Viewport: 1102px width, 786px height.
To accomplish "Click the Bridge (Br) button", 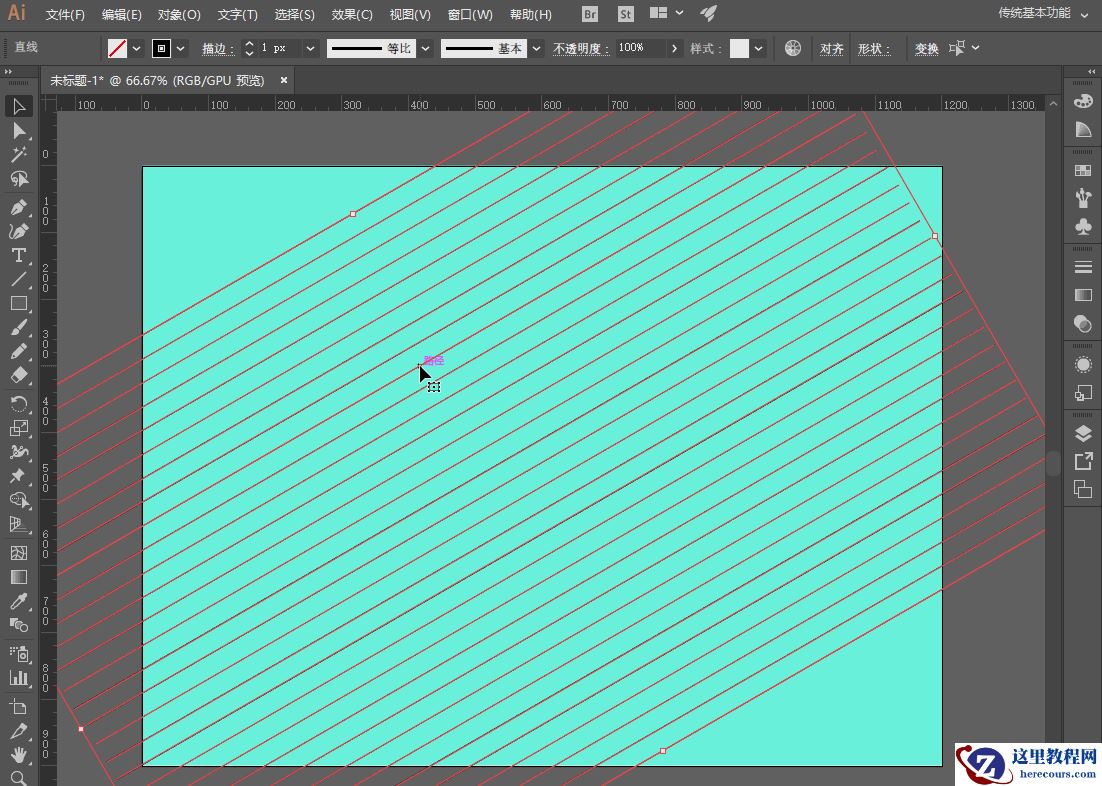I will (x=590, y=14).
